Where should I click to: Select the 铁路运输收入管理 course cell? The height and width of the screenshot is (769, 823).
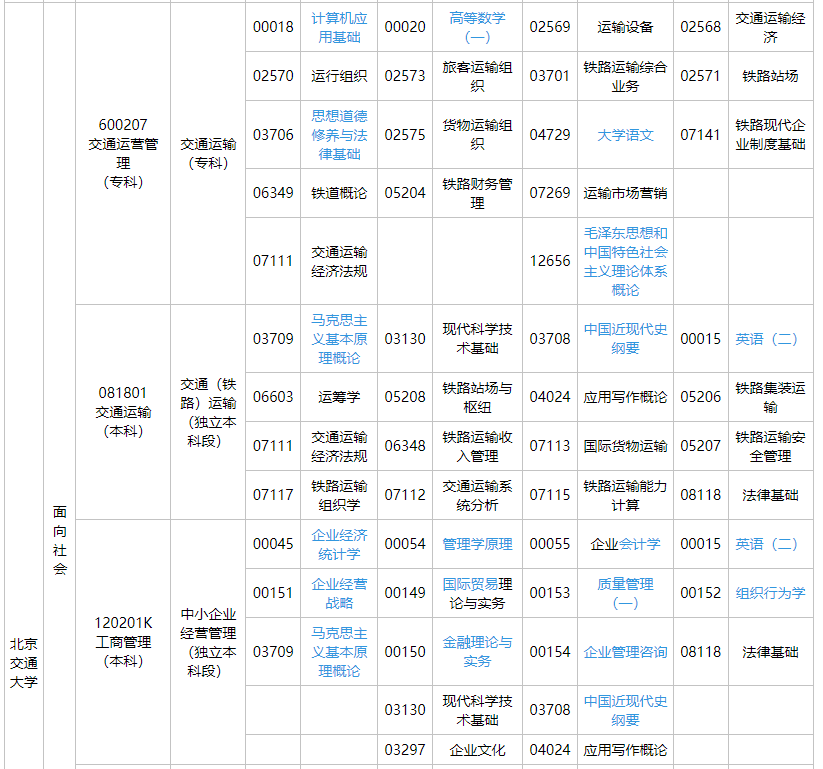point(477,446)
